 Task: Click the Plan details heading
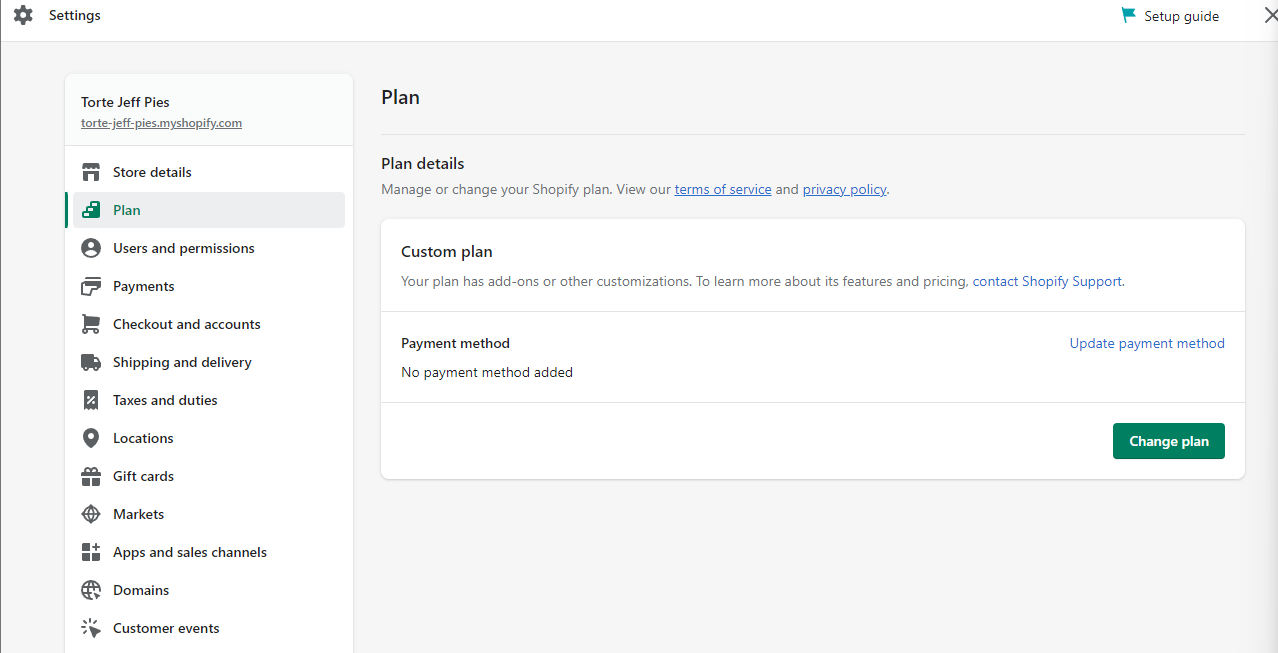pos(423,163)
